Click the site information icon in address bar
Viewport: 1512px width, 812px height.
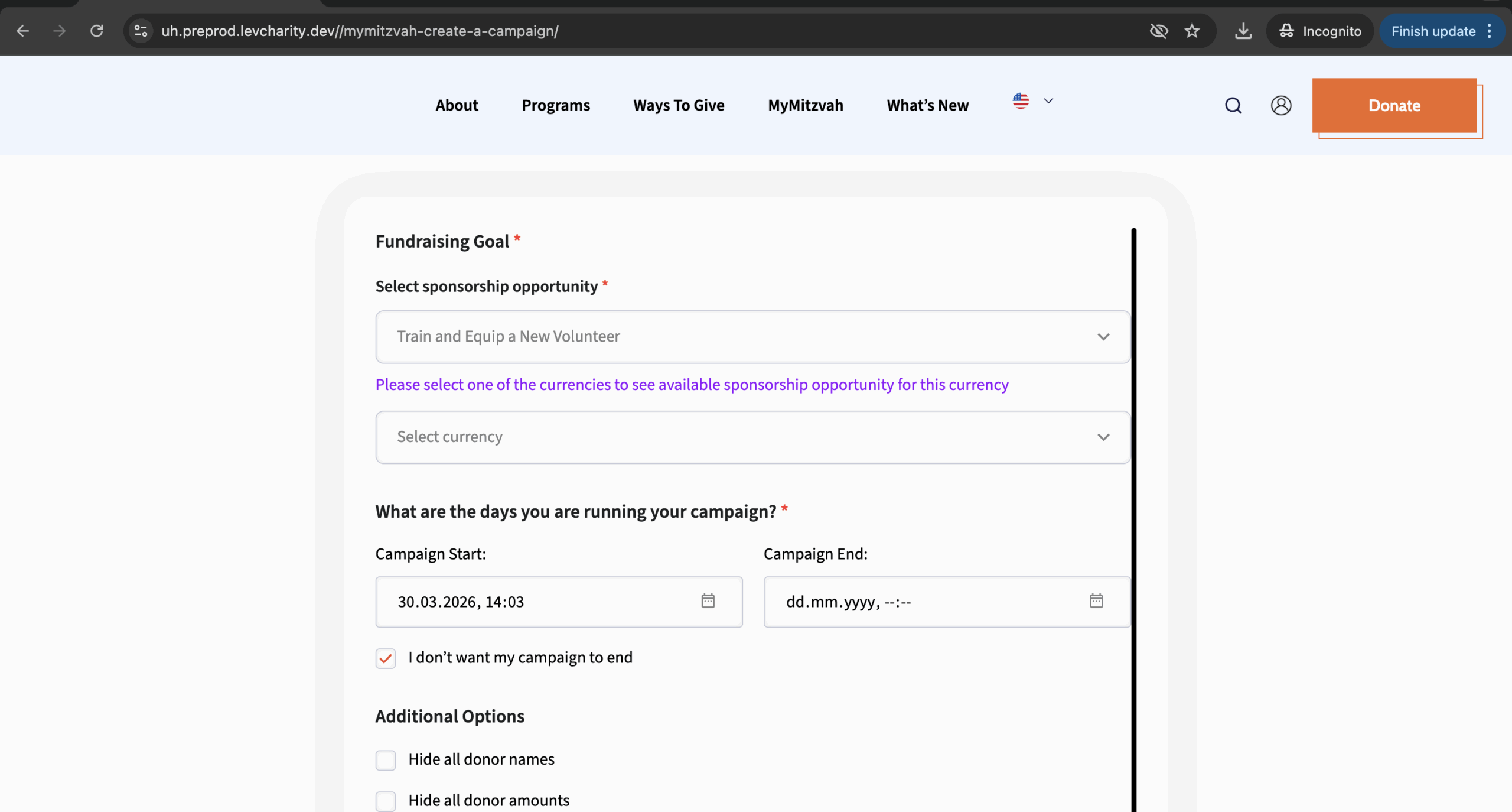pyautogui.click(x=141, y=31)
